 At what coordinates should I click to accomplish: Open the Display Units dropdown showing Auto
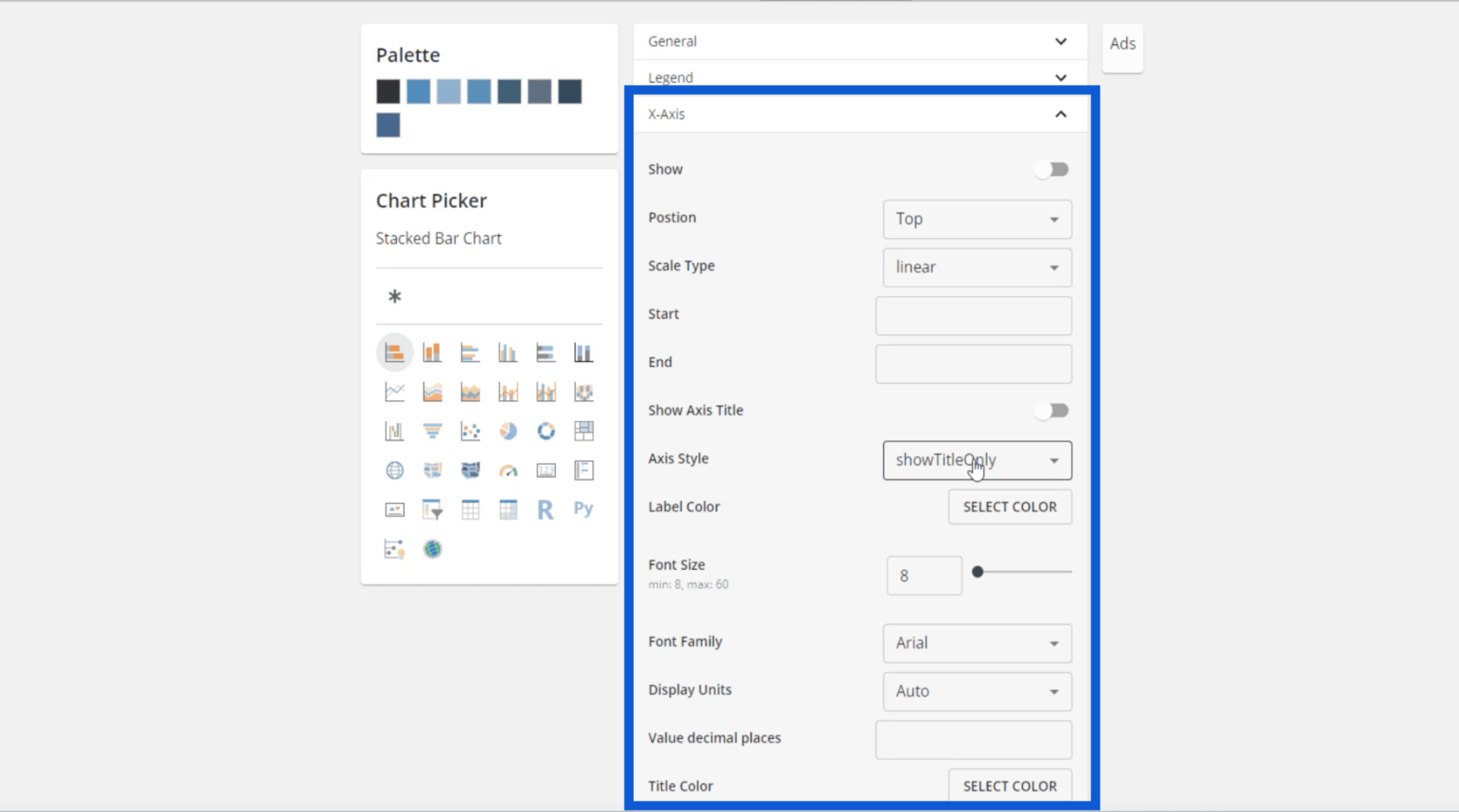pyautogui.click(x=977, y=691)
